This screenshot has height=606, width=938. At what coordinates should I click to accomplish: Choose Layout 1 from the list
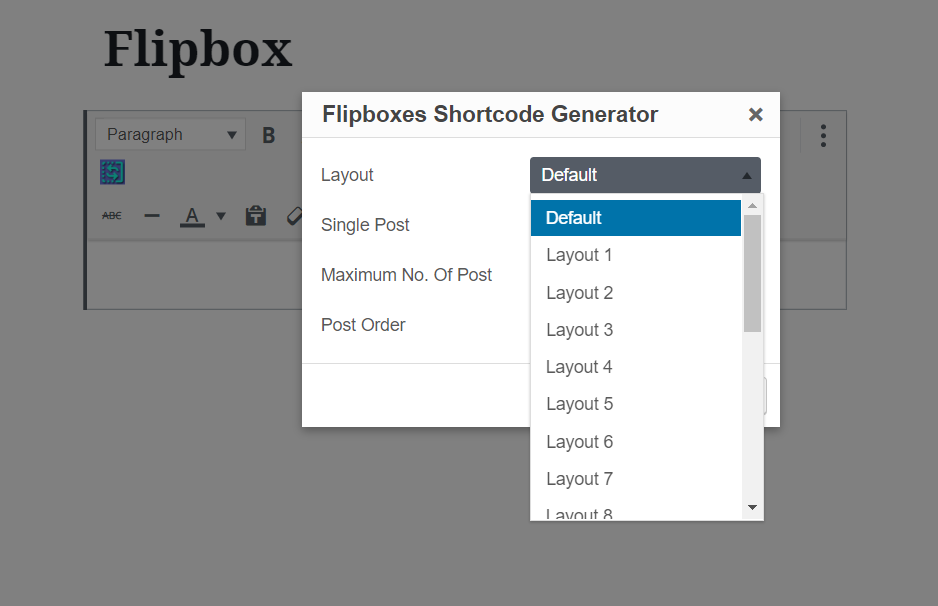(x=635, y=255)
